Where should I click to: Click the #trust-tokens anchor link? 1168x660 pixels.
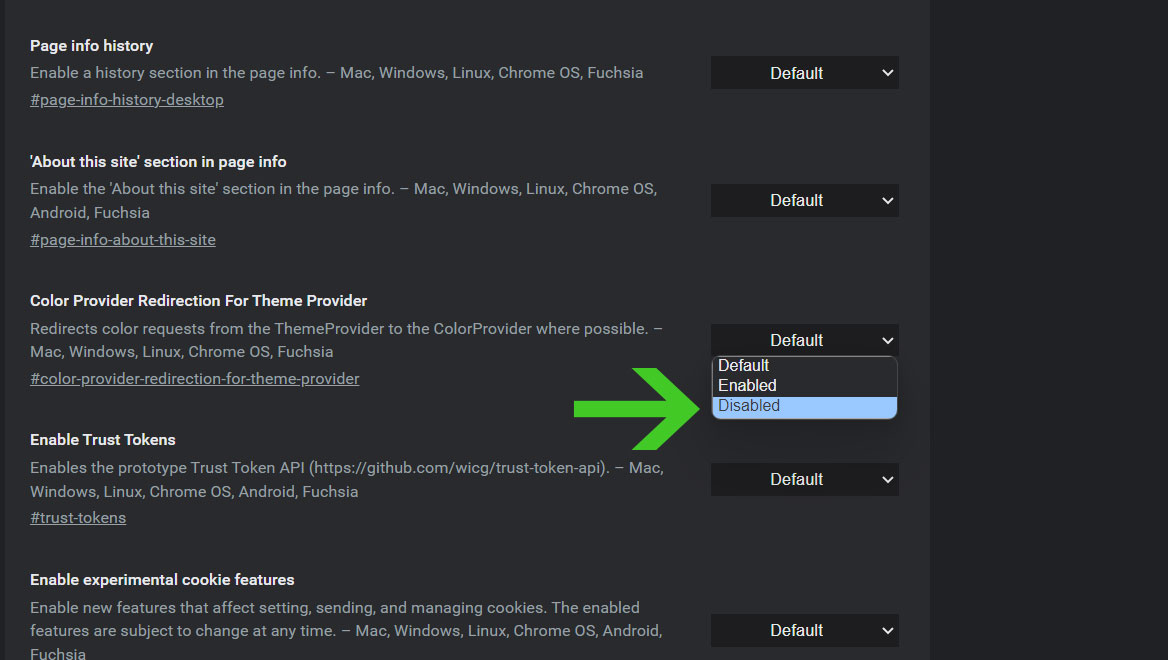coord(78,518)
